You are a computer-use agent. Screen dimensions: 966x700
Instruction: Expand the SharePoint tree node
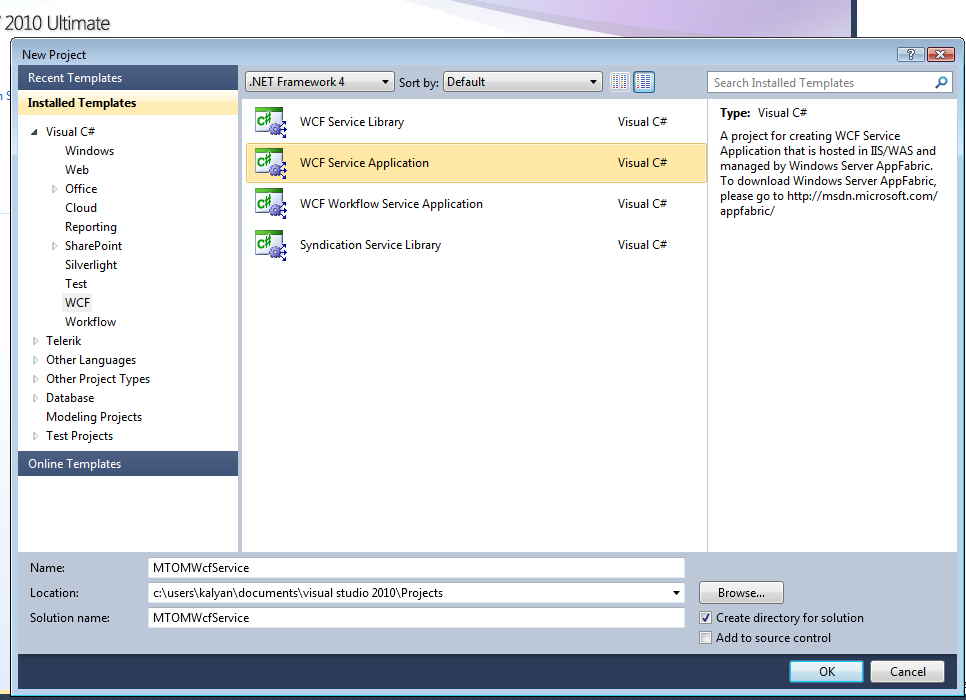pos(54,246)
